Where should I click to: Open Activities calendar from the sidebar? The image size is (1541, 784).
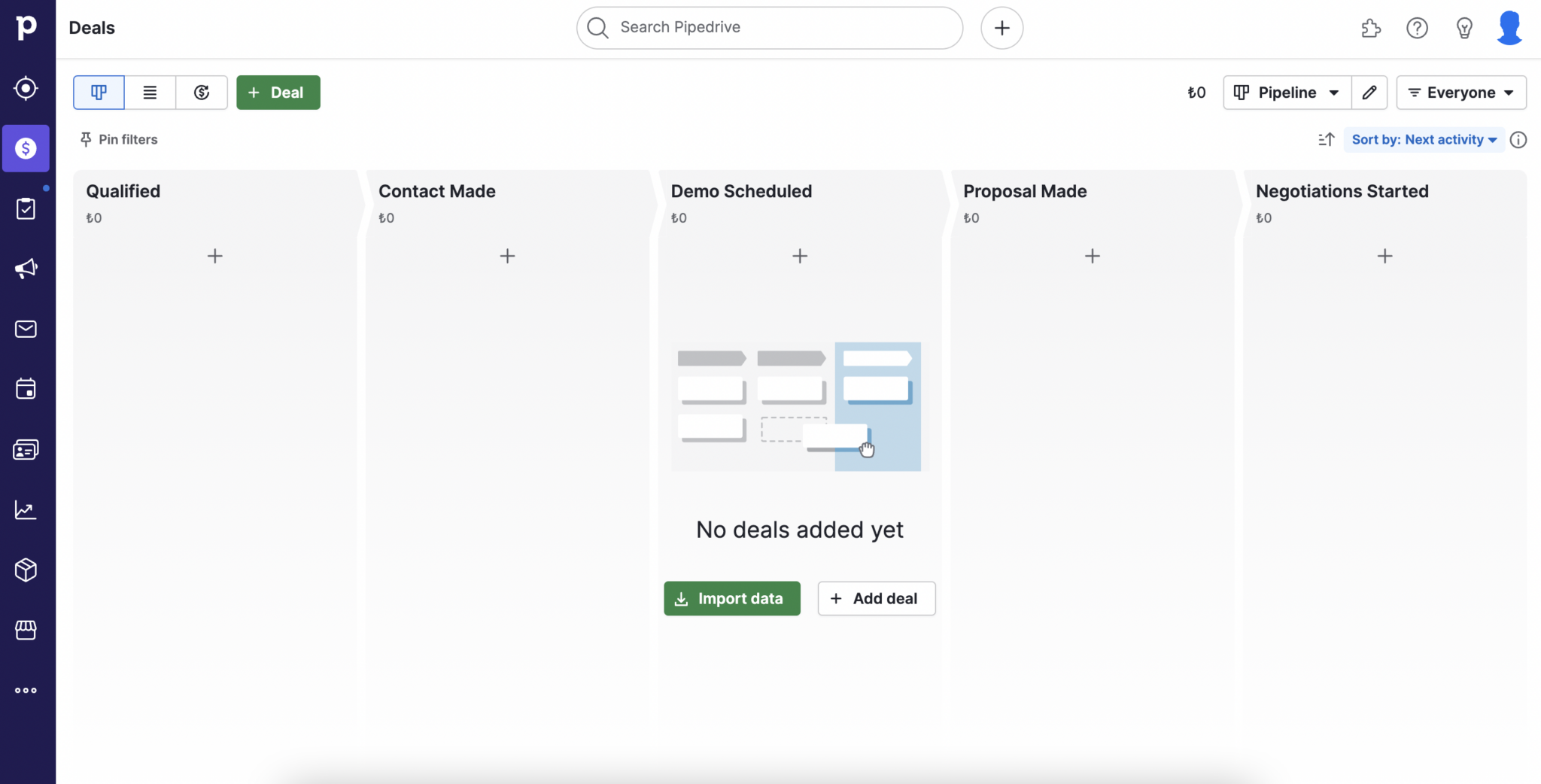[26, 389]
